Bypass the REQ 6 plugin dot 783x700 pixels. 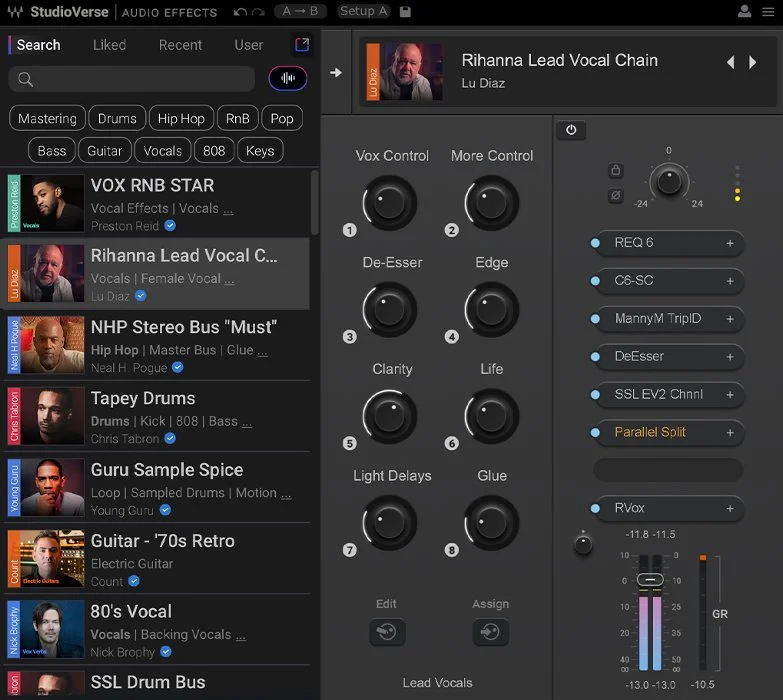[x=595, y=243]
